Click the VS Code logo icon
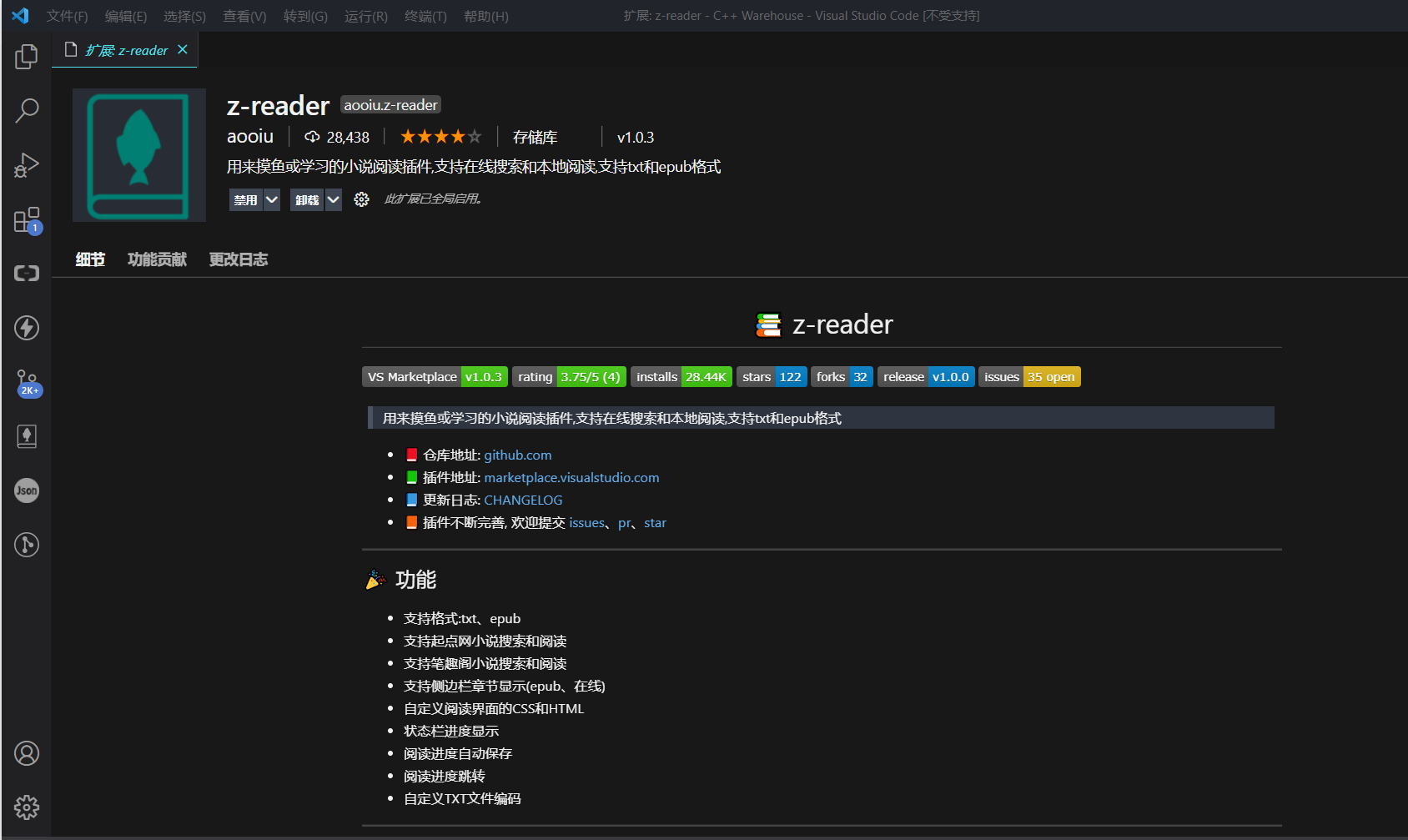Image resolution: width=1408 pixels, height=840 pixels. pyautogui.click(x=20, y=16)
